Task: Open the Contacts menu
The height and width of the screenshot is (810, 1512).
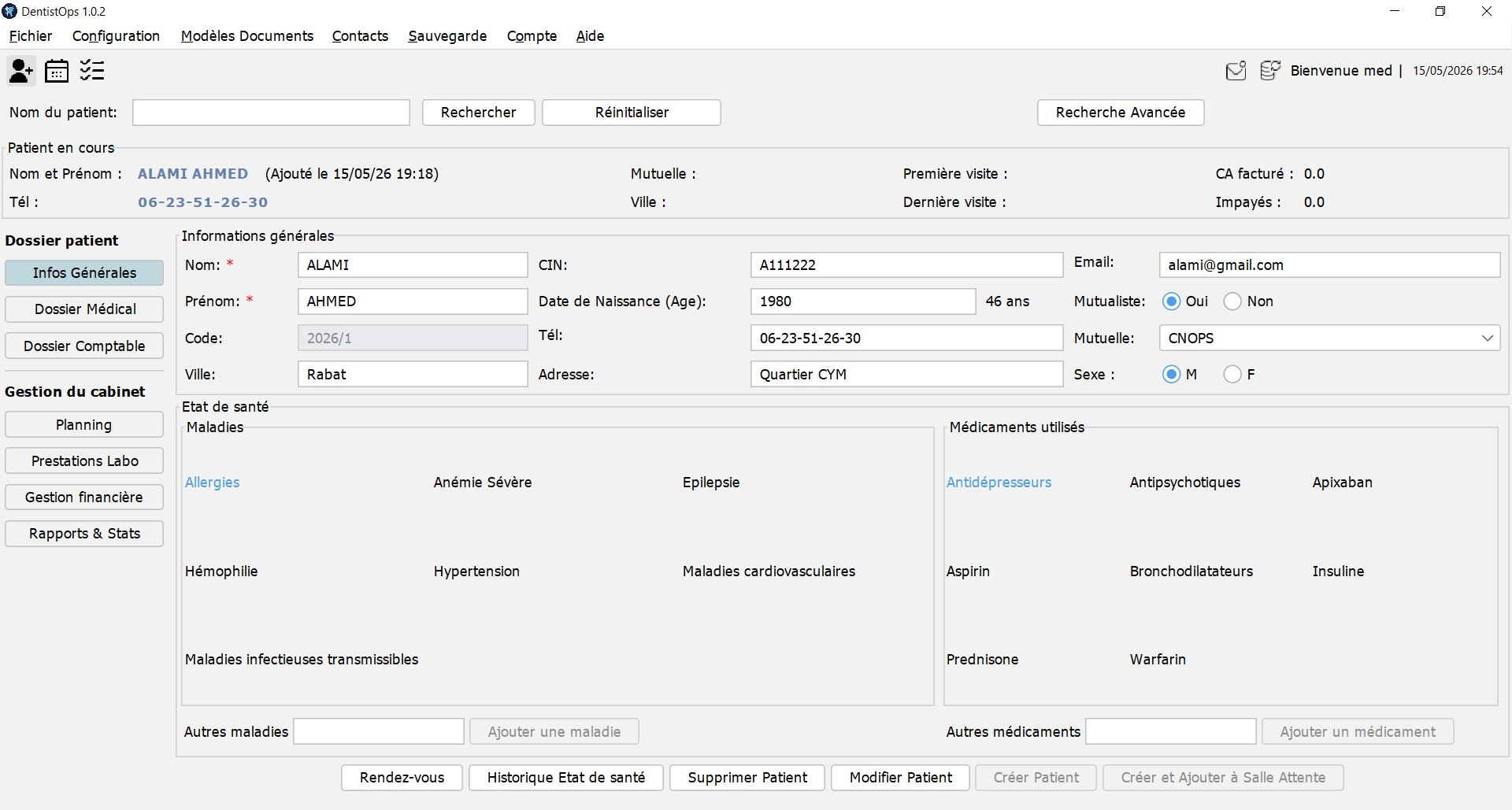Action: [360, 36]
